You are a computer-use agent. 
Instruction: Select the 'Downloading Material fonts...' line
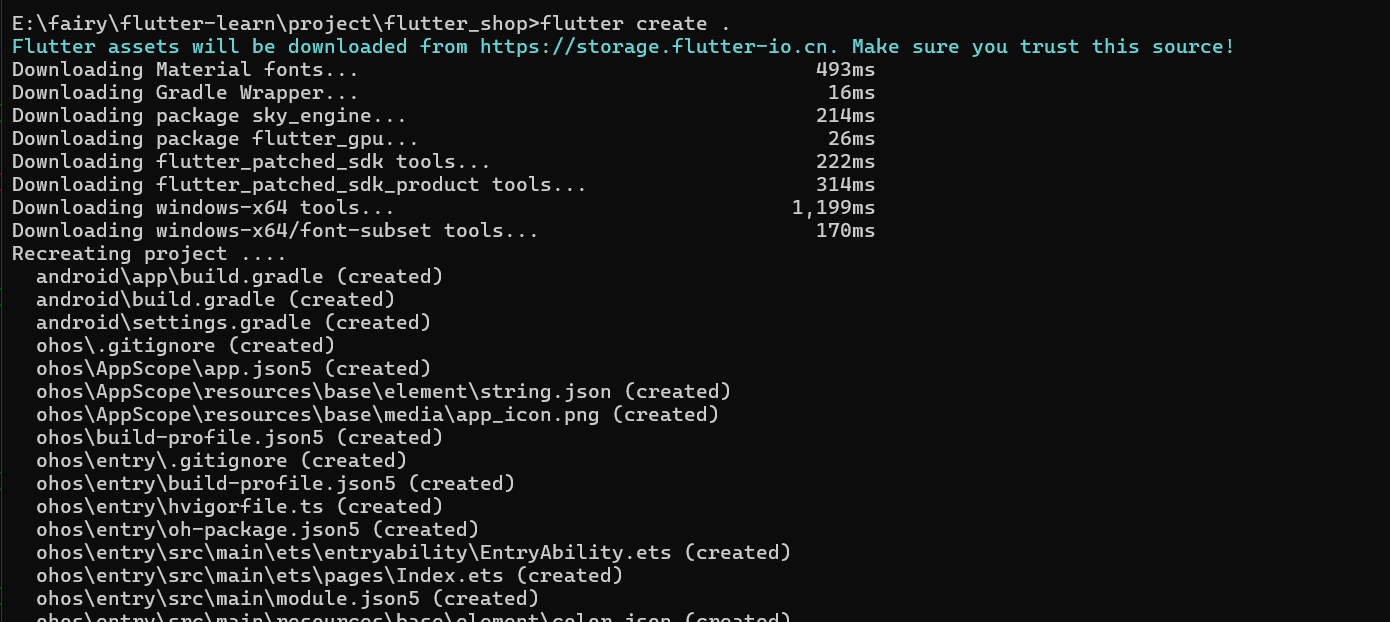(185, 69)
